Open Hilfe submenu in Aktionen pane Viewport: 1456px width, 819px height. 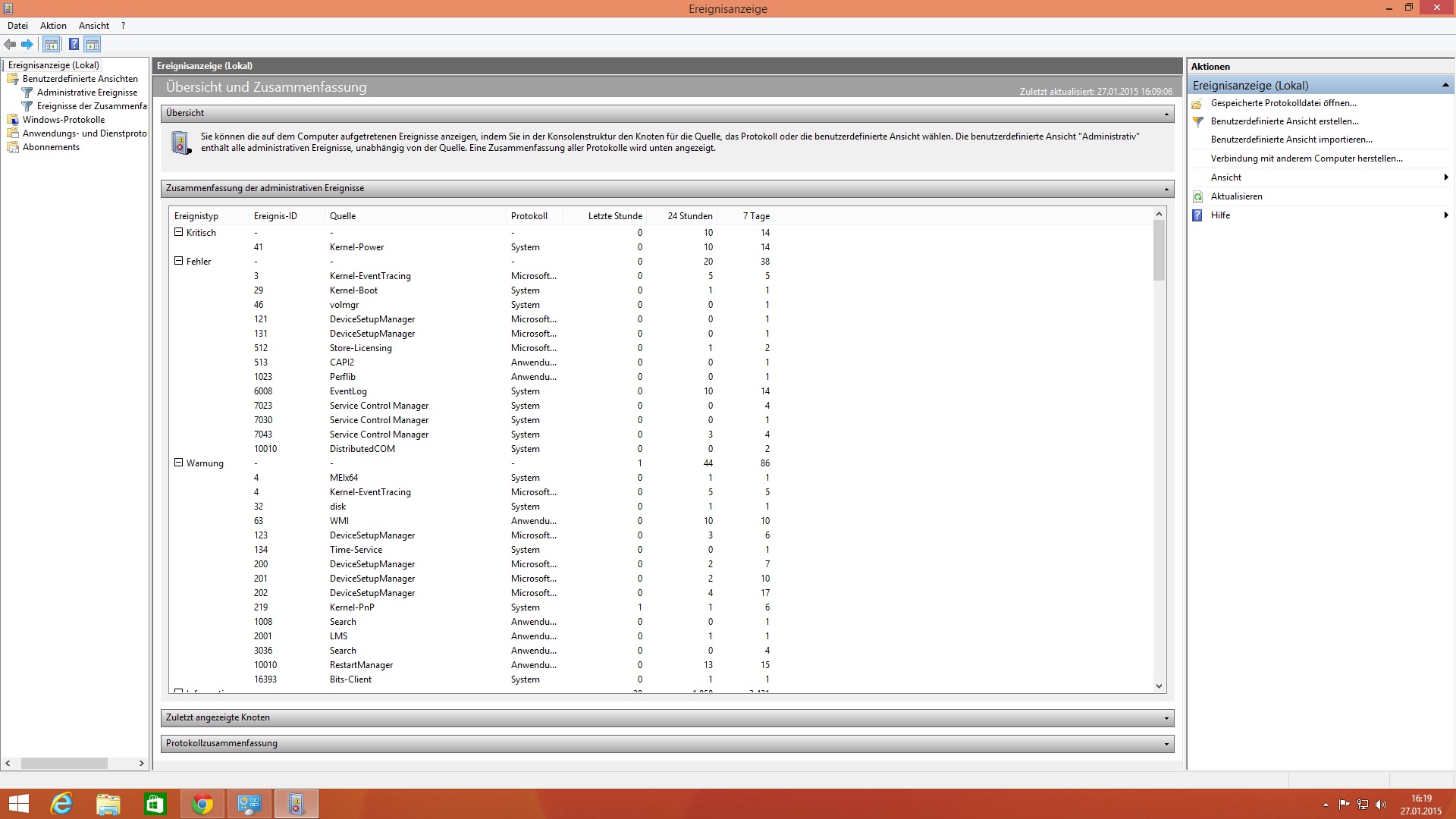pos(1320,215)
